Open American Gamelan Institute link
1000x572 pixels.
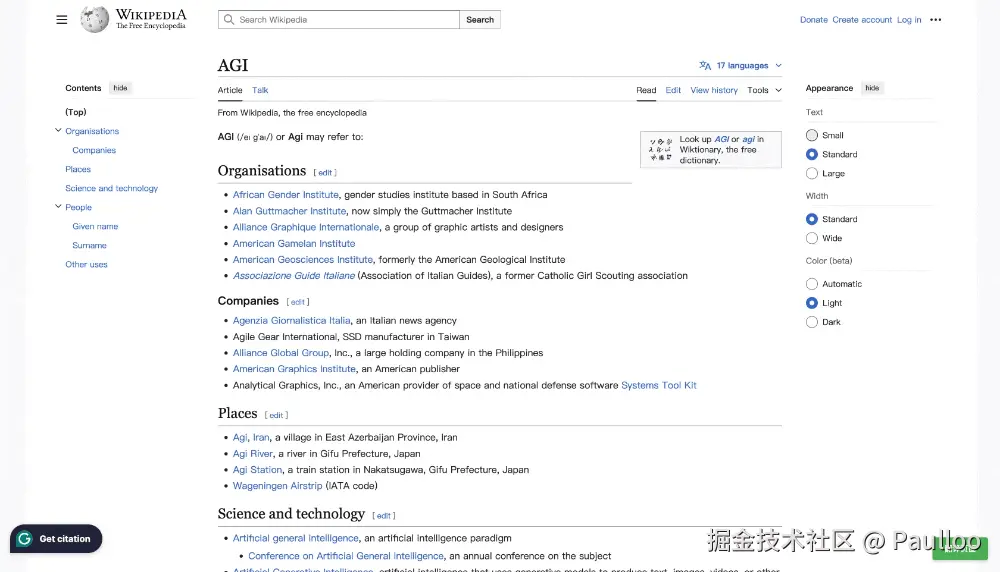point(293,244)
